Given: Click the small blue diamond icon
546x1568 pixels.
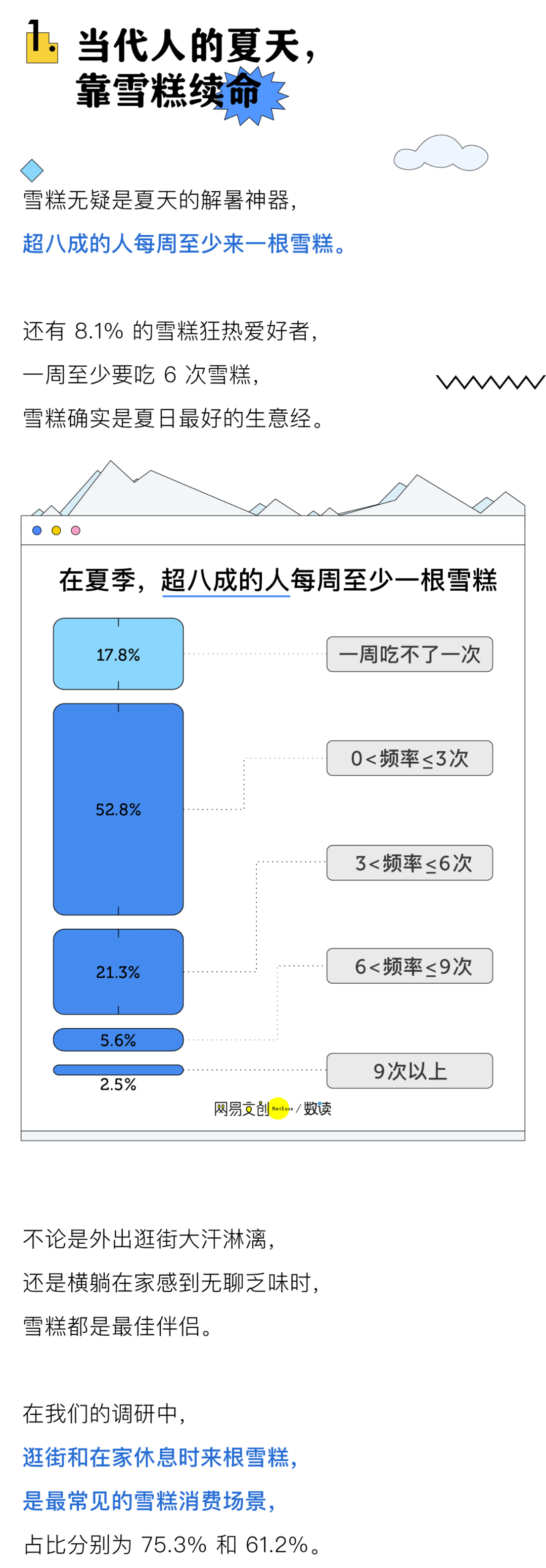Looking at the screenshot, I should coord(32,170).
